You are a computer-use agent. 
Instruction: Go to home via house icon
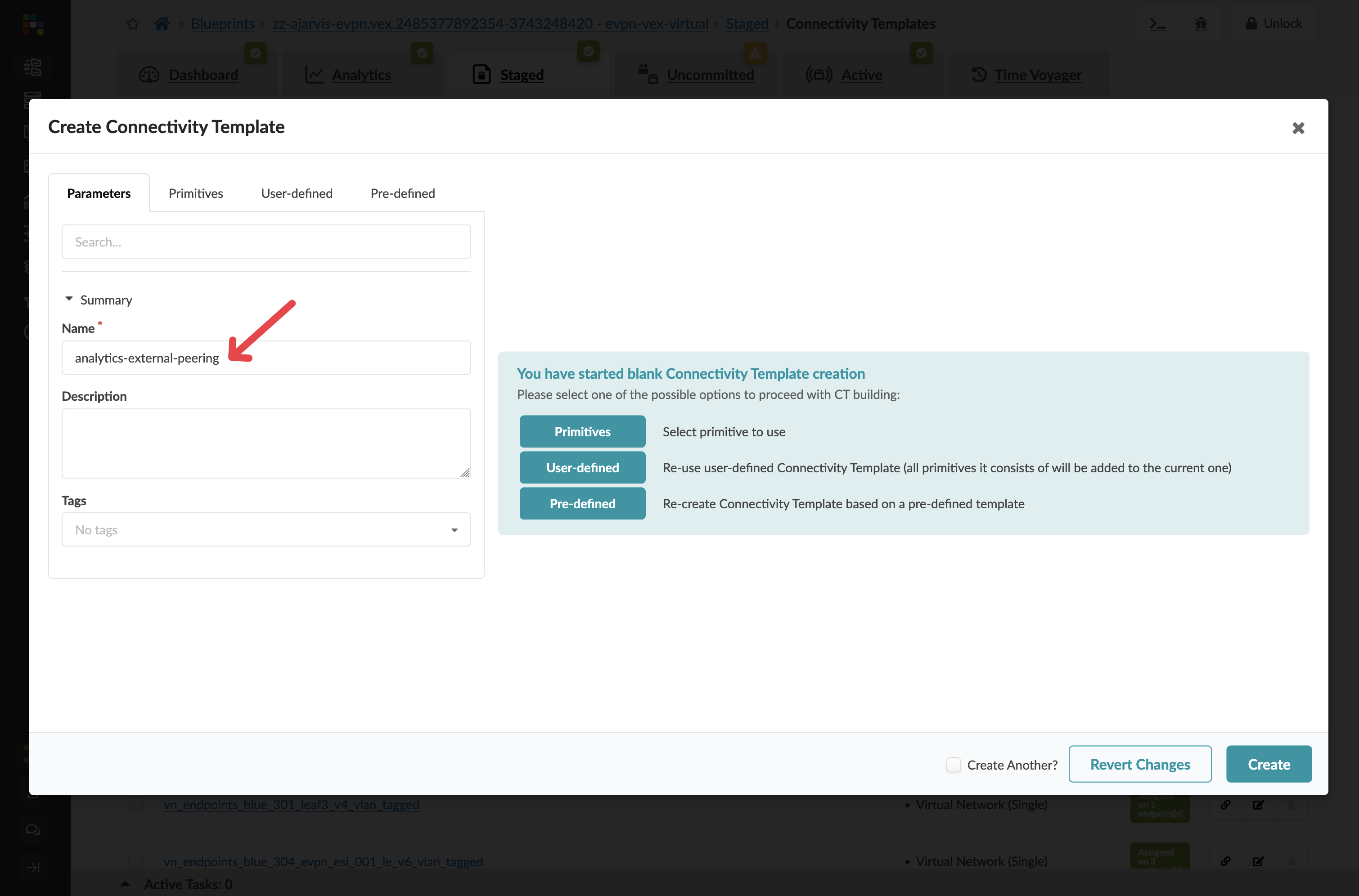[x=162, y=24]
